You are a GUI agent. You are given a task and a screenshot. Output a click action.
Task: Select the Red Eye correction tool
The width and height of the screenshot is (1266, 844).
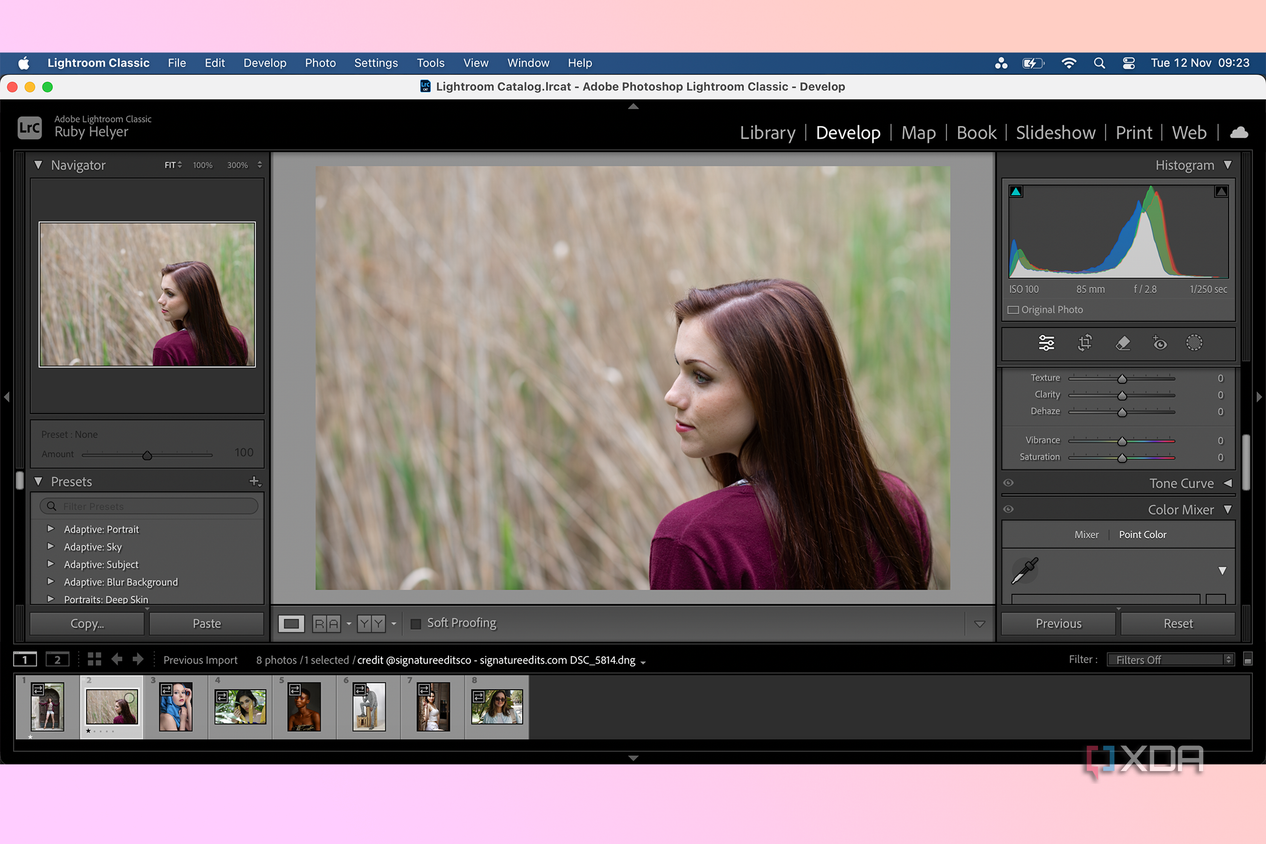[1159, 343]
